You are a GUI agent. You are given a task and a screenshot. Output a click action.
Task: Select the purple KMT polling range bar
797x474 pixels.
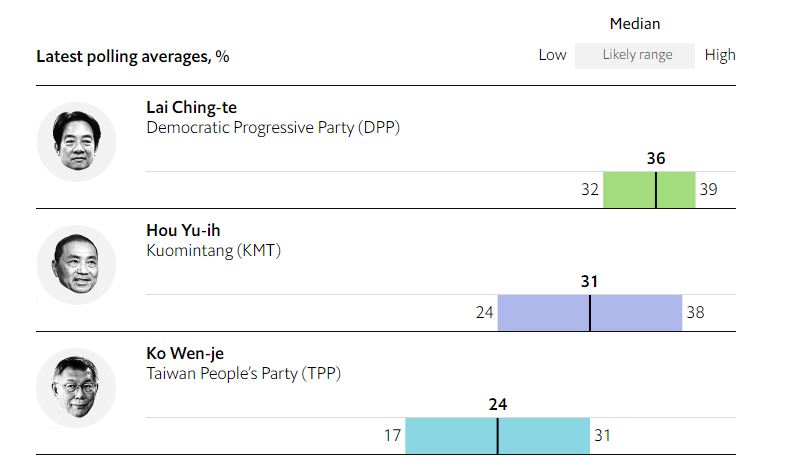coord(590,312)
